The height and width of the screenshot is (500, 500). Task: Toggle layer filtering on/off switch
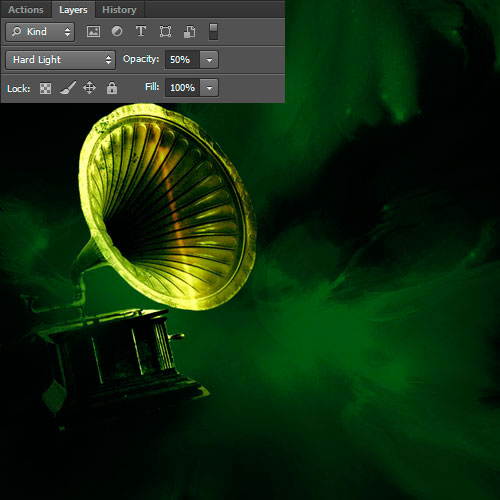coord(213,32)
